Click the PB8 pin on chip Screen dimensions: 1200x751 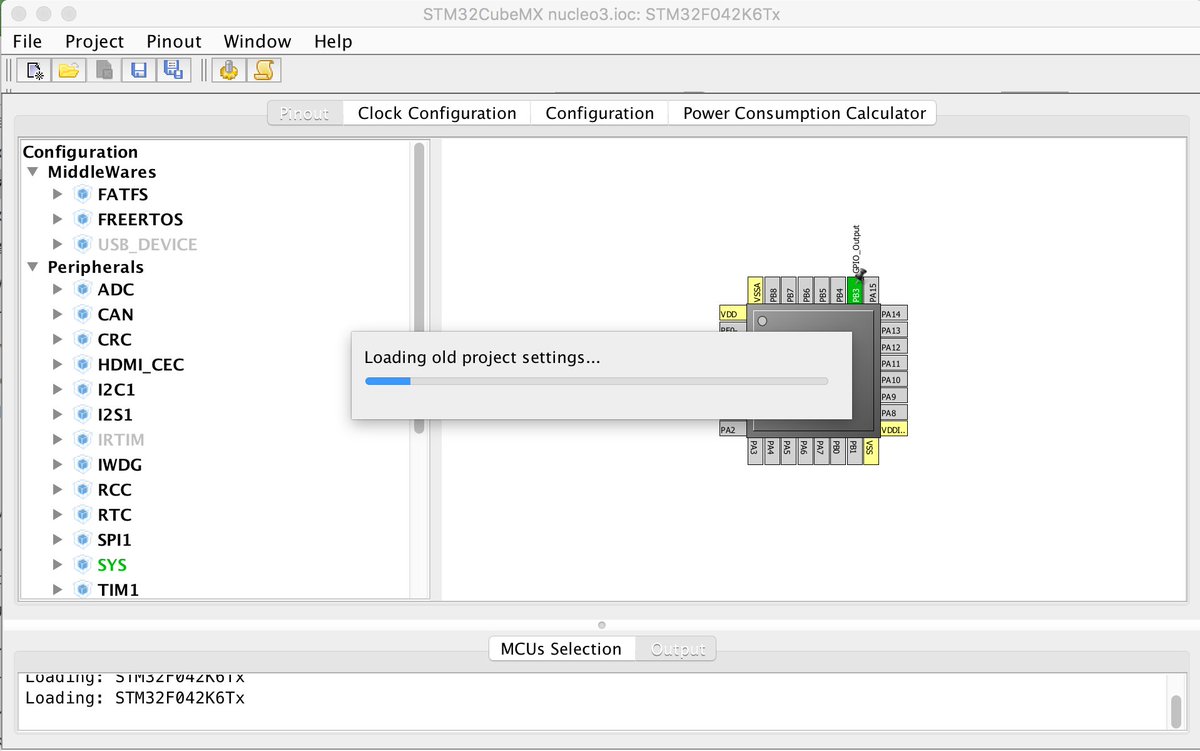[x=773, y=291]
